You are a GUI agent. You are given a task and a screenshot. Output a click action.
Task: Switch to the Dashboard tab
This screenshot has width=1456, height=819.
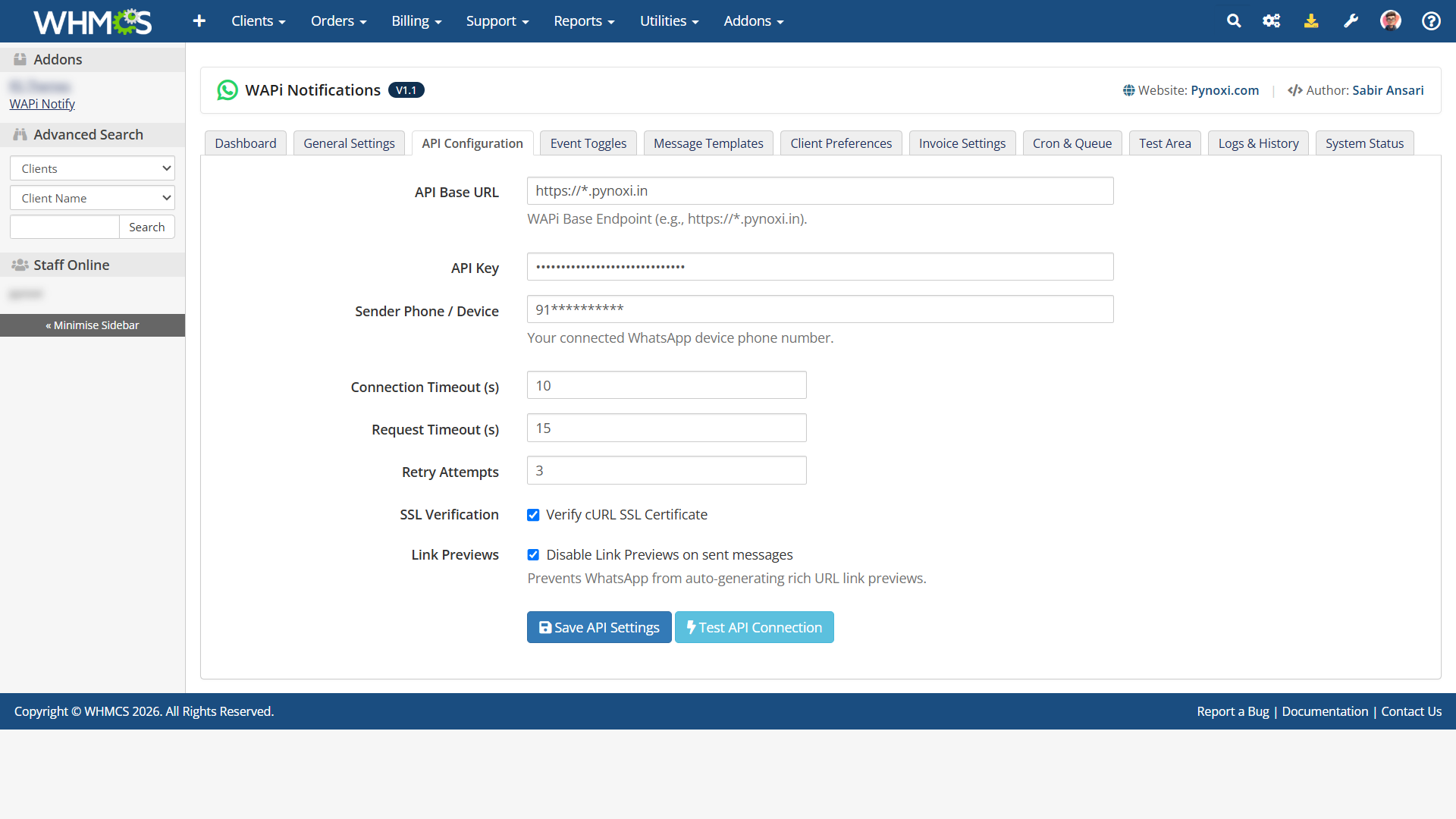(246, 143)
